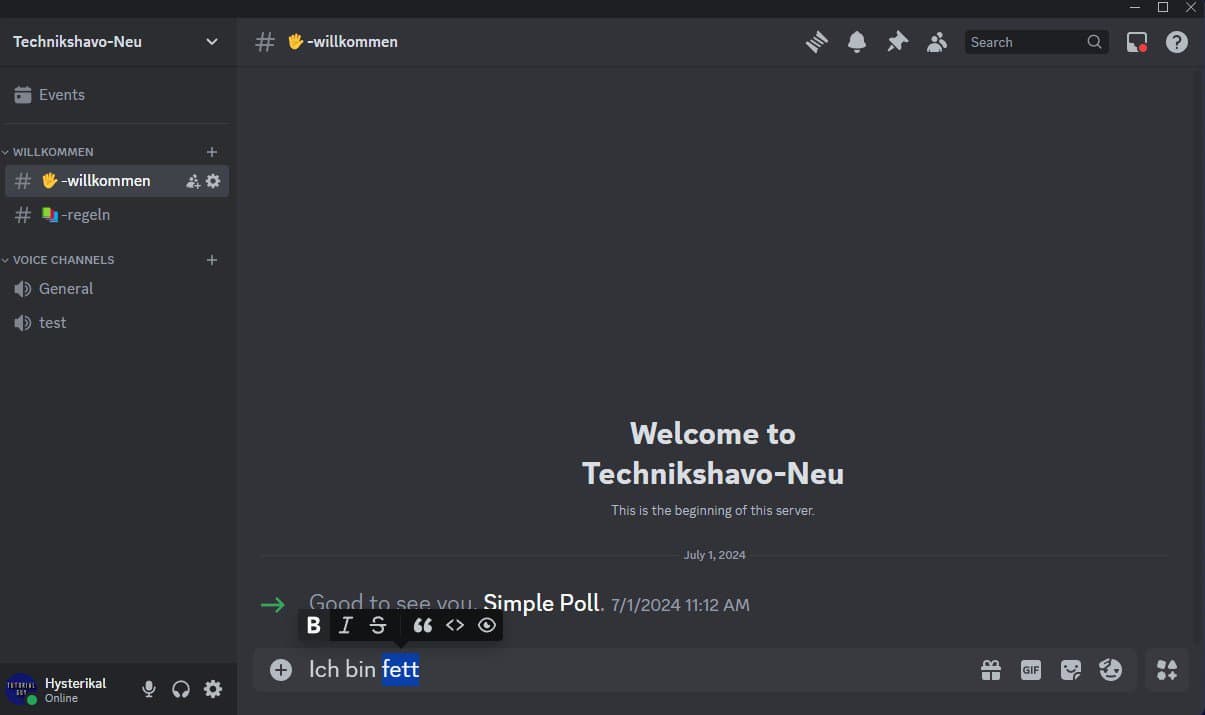
Task: Open the Threads icon in channel header
Action: click(x=817, y=42)
